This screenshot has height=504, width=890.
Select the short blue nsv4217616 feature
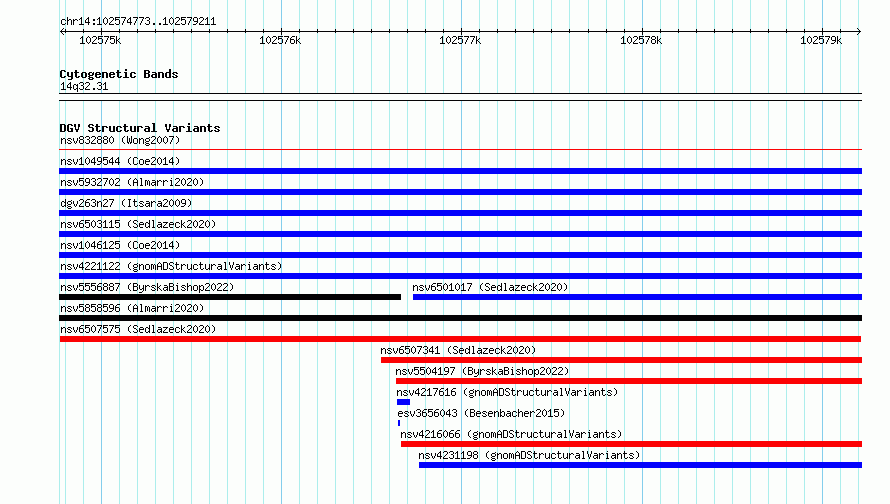[x=404, y=402]
